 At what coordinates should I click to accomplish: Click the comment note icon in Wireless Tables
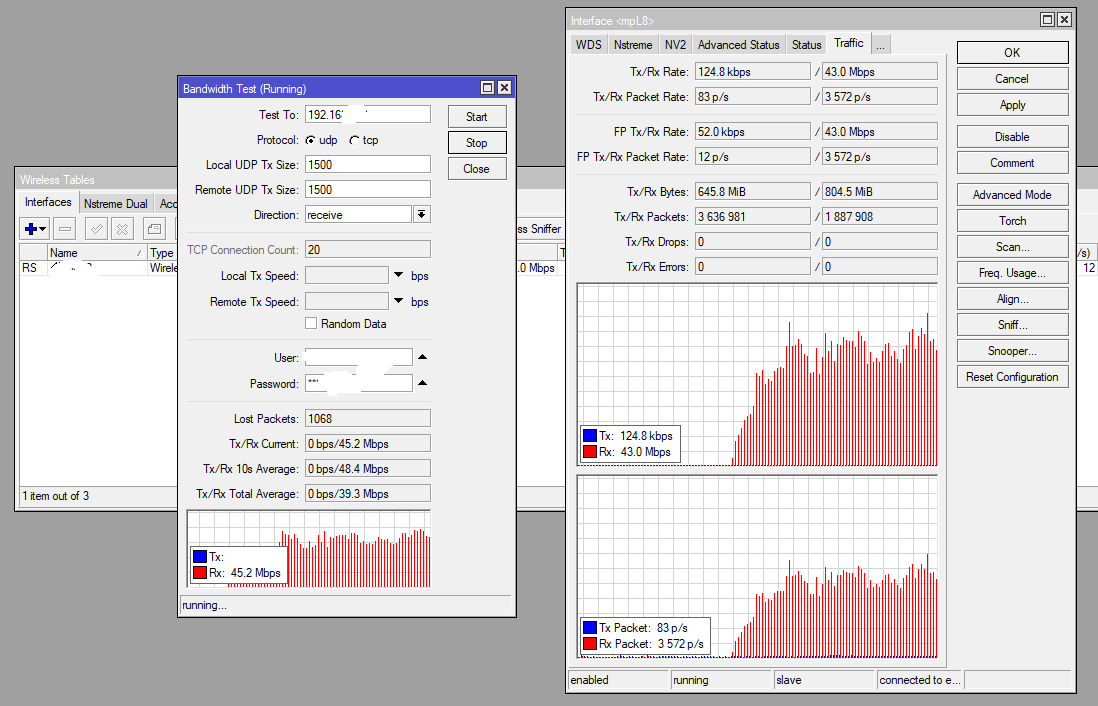pos(154,229)
